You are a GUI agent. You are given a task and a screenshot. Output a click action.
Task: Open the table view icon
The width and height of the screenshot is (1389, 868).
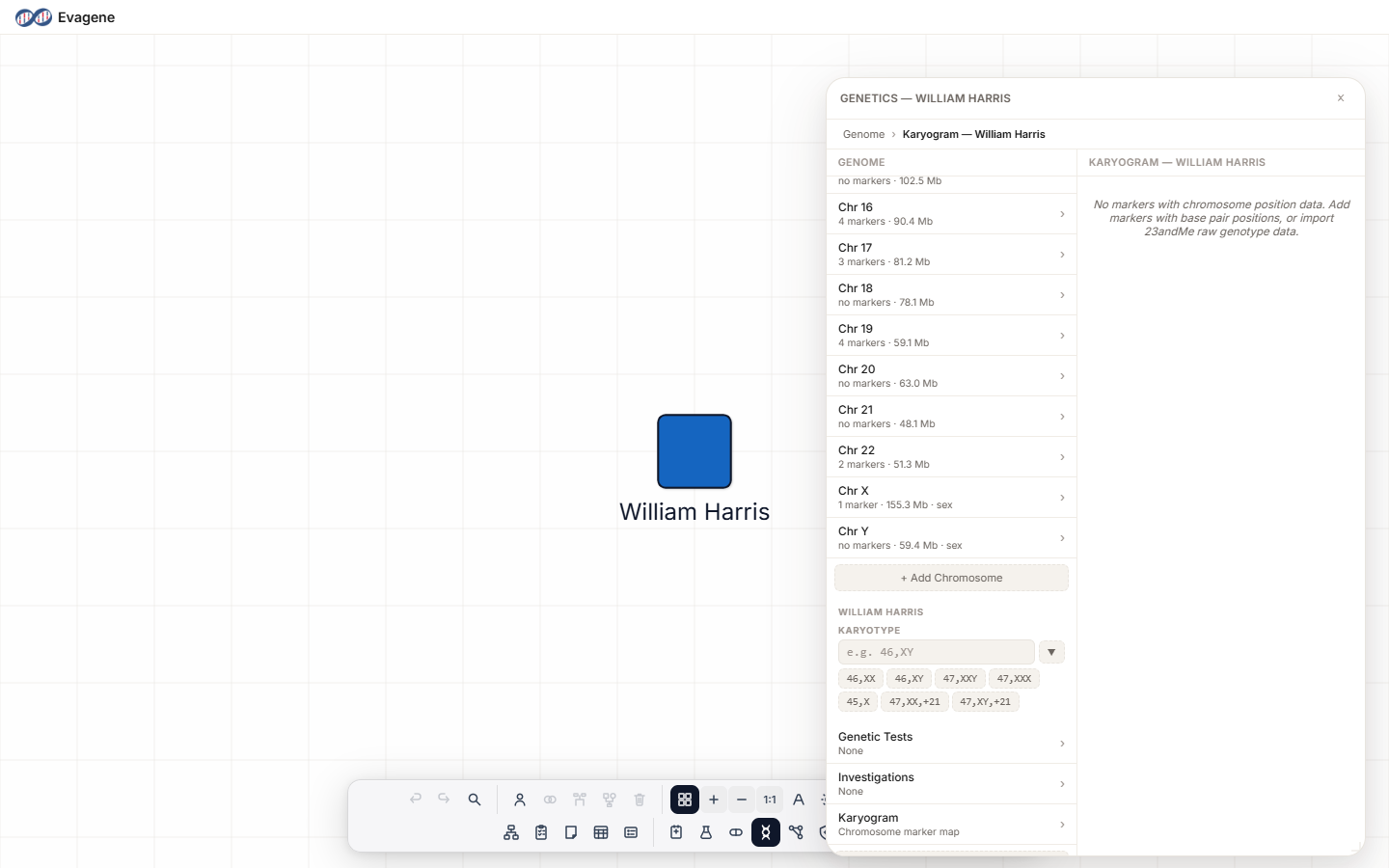pyautogui.click(x=601, y=832)
